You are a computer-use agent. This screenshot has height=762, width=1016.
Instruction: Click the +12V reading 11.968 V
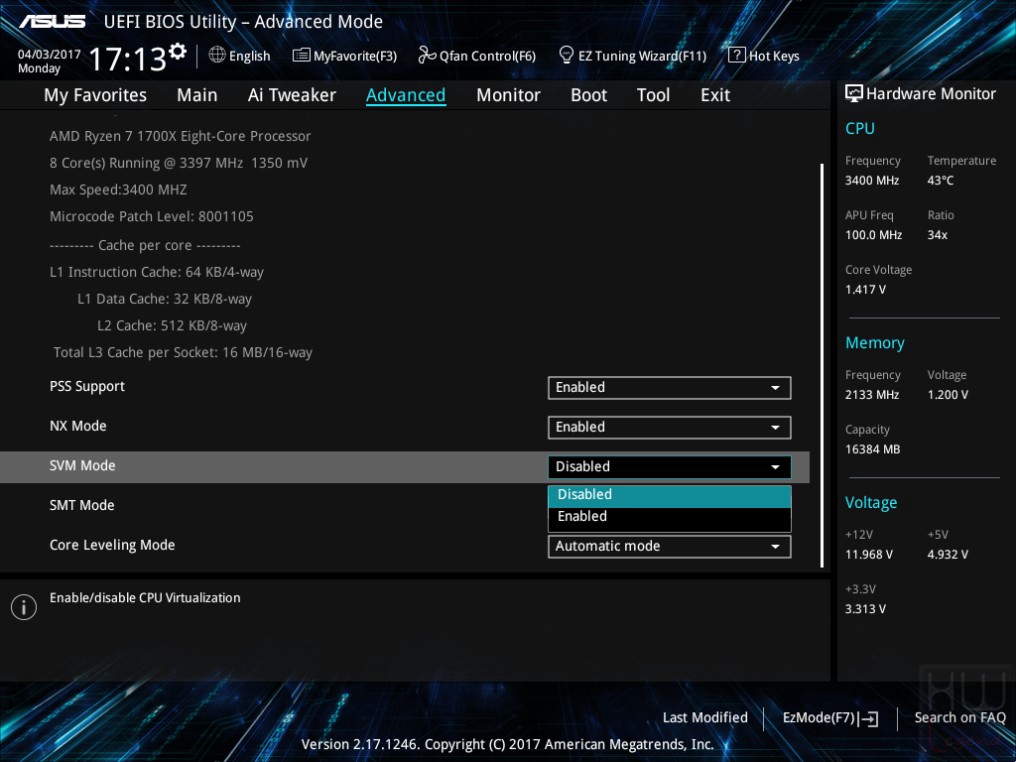(868, 555)
